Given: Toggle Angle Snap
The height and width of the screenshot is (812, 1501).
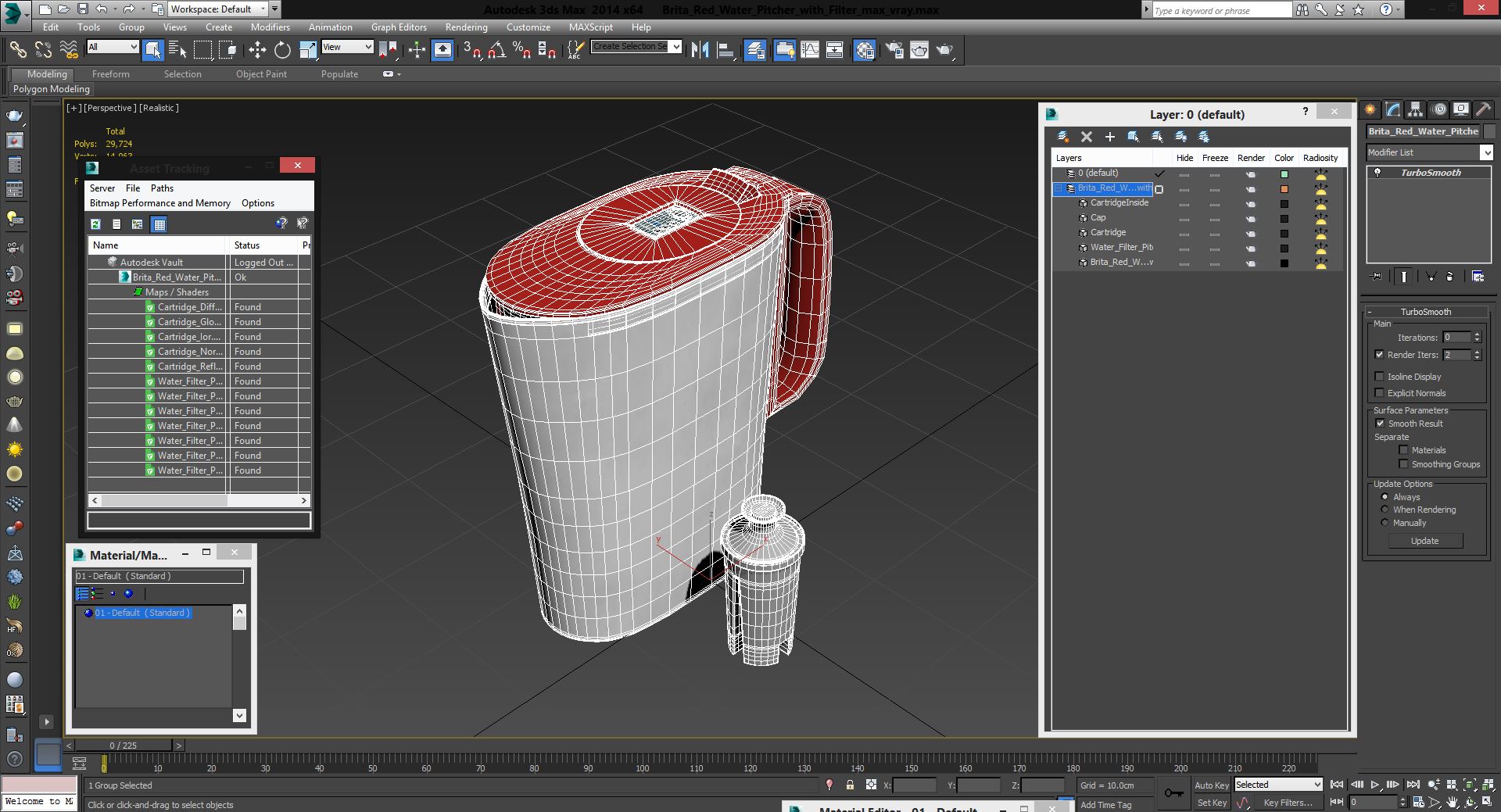Looking at the screenshot, I should click(x=496, y=50).
